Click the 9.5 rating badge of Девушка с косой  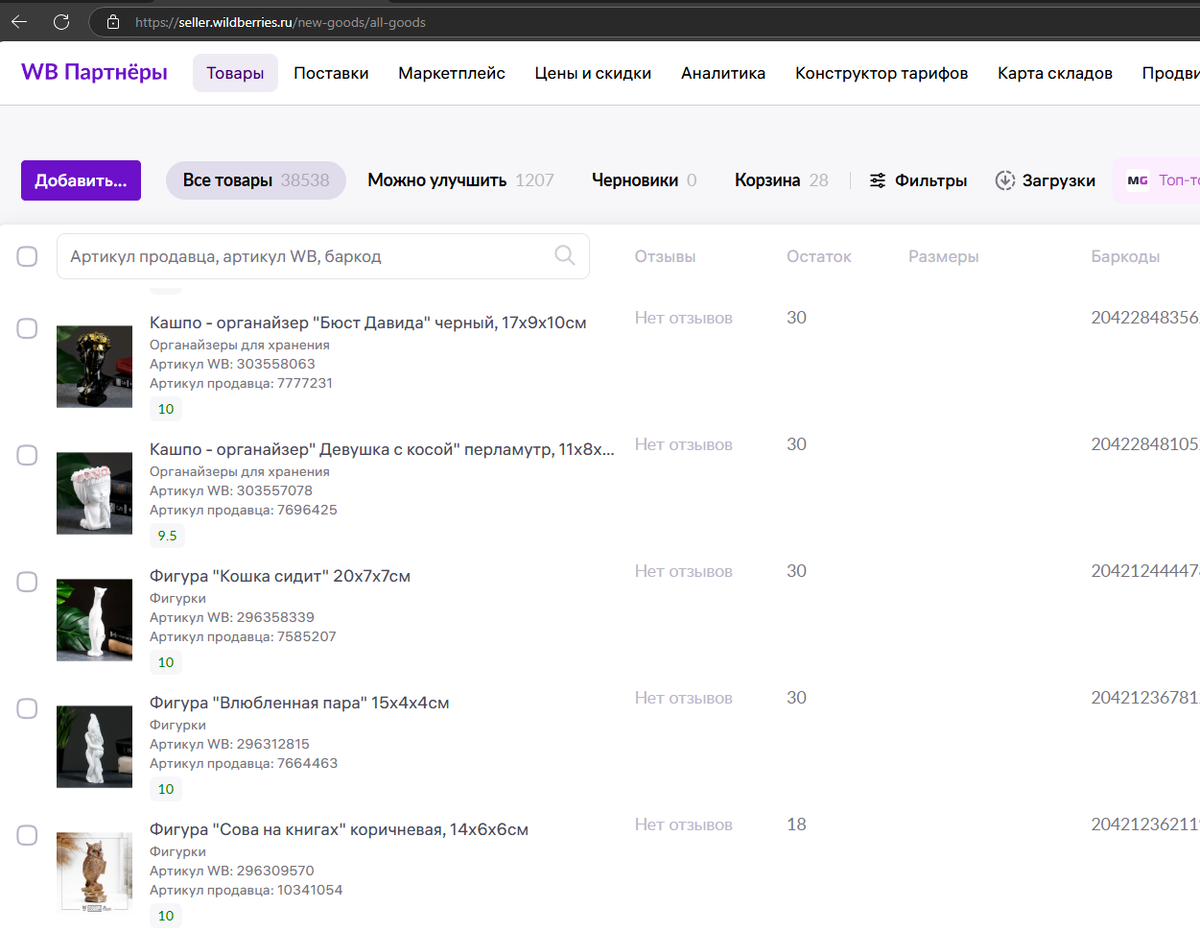pos(166,536)
